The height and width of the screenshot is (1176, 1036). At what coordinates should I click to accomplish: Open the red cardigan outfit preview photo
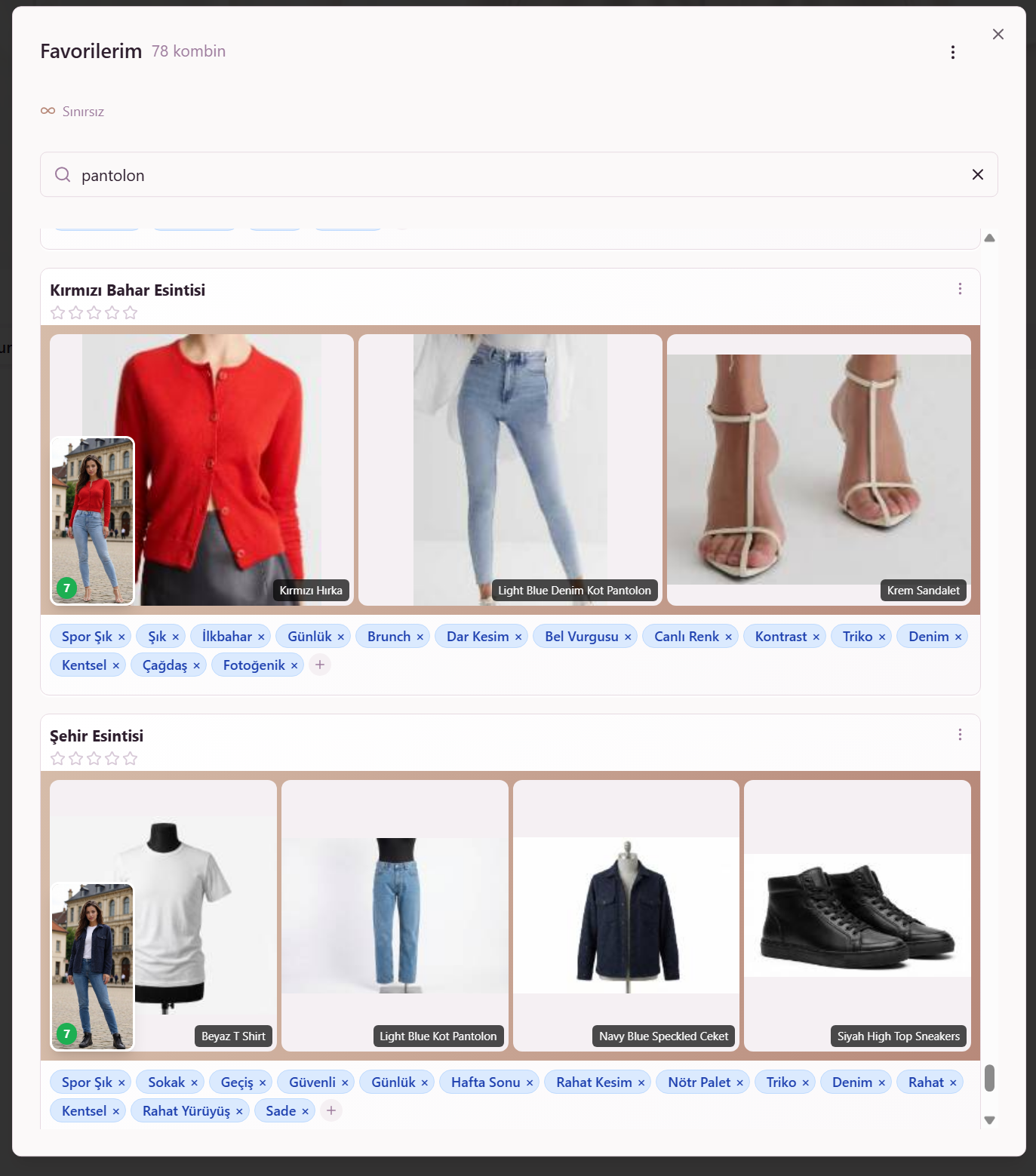coord(92,520)
